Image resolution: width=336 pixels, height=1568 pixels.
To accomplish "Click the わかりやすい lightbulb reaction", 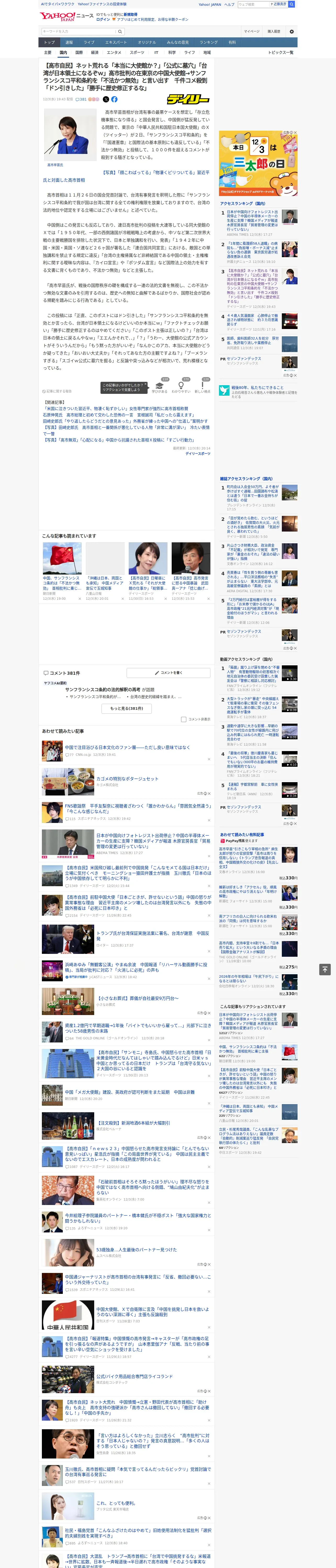I will click(181, 385).
